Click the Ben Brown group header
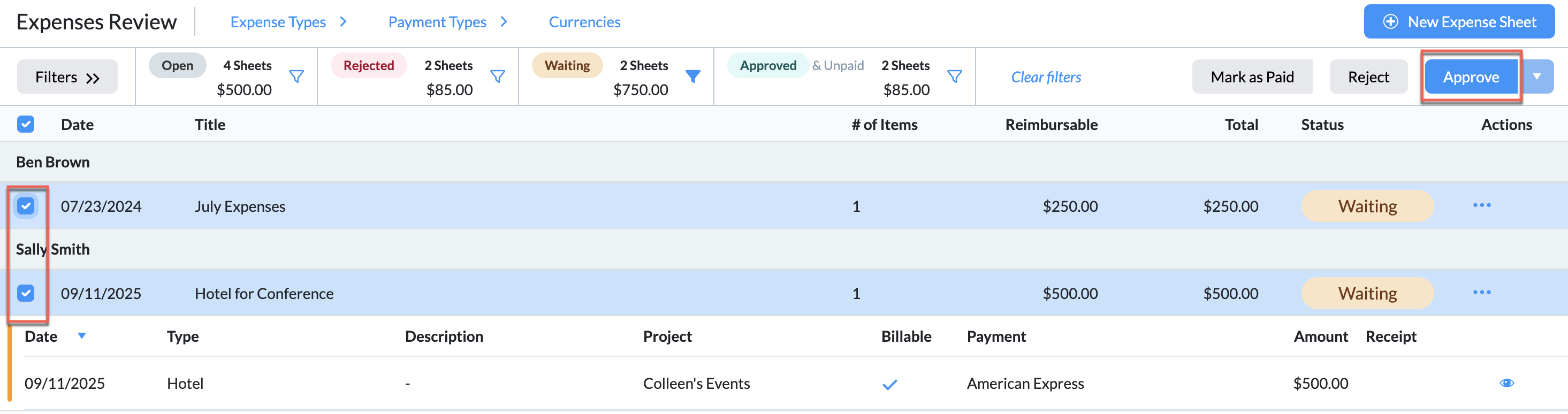Image resolution: width=1568 pixels, height=414 pixels. click(x=53, y=162)
